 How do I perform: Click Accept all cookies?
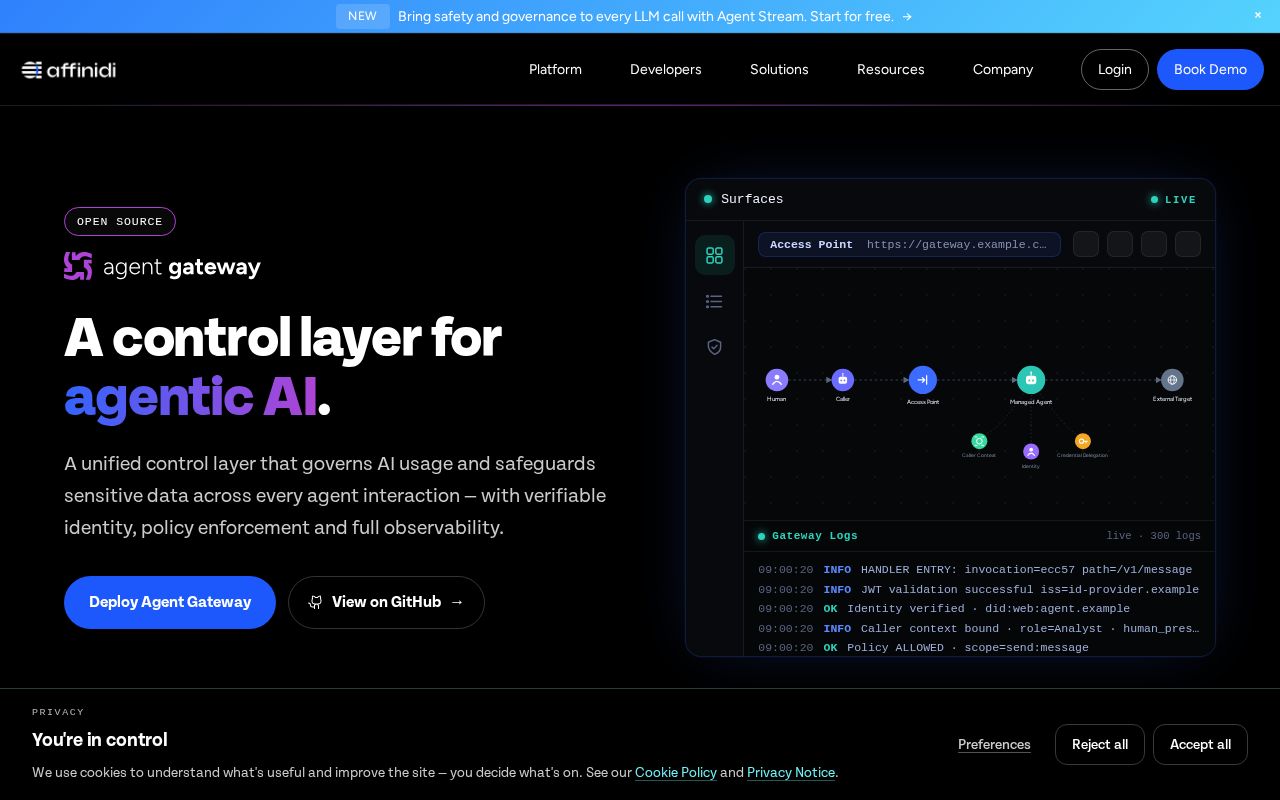point(1200,744)
